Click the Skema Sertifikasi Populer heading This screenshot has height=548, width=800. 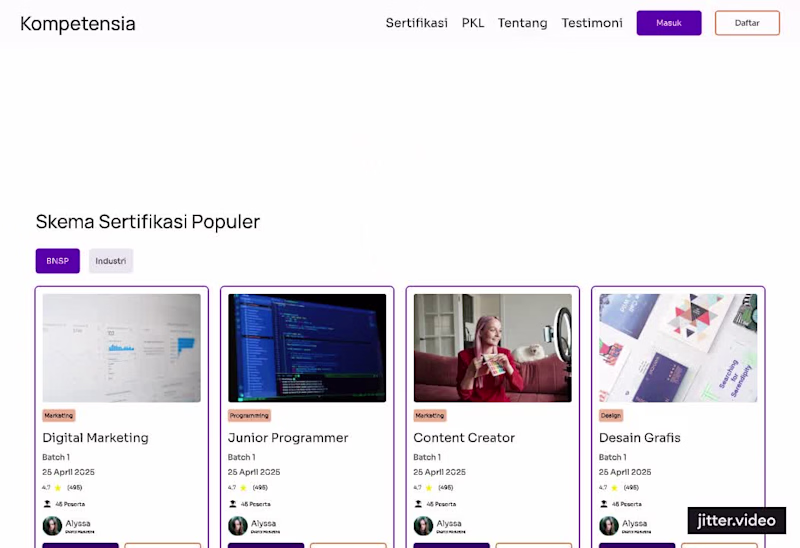[x=148, y=222]
